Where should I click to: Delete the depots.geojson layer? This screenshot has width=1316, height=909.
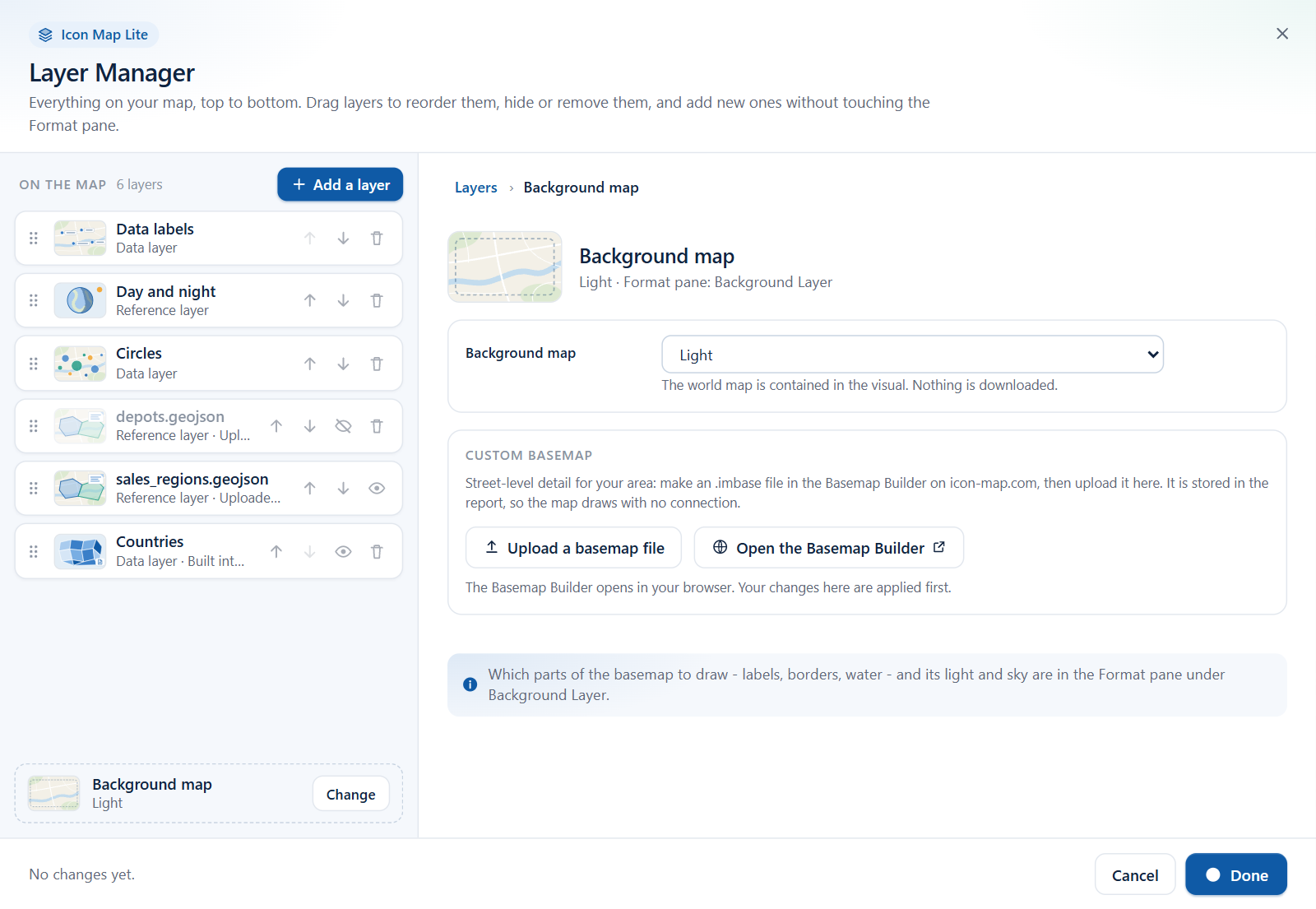click(x=377, y=426)
